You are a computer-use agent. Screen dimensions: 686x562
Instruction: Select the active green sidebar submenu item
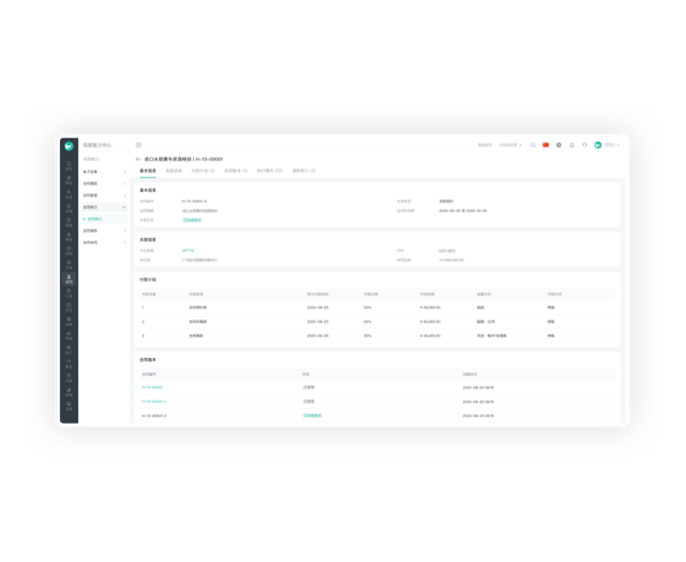pos(95,219)
